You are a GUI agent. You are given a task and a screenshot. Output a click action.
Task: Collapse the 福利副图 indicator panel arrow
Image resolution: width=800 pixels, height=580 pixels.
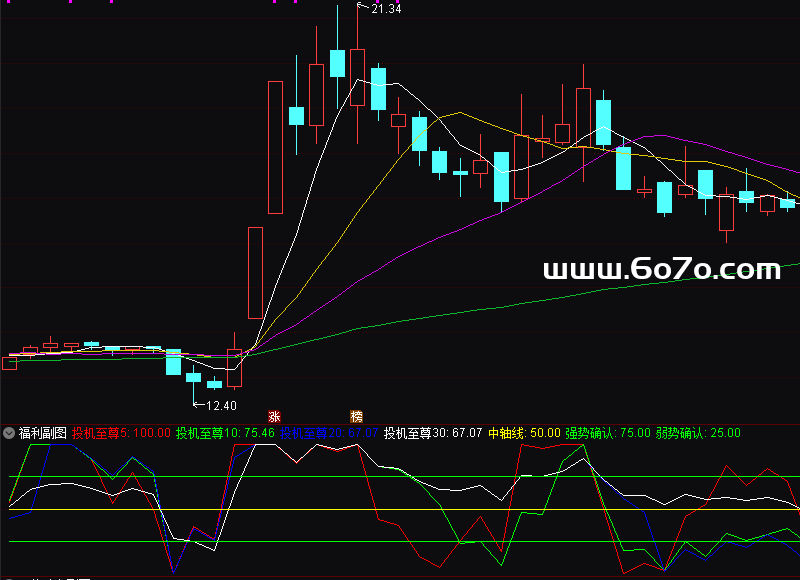pyautogui.click(x=9, y=433)
